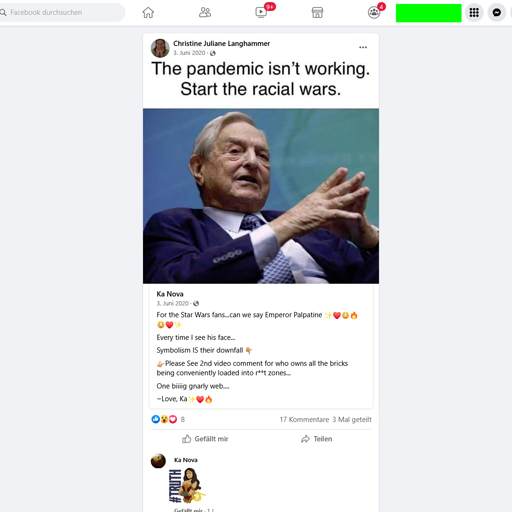Open Christine Juliane Langhammer's profile name
The height and width of the screenshot is (512, 512).
(x=221, y=43)
